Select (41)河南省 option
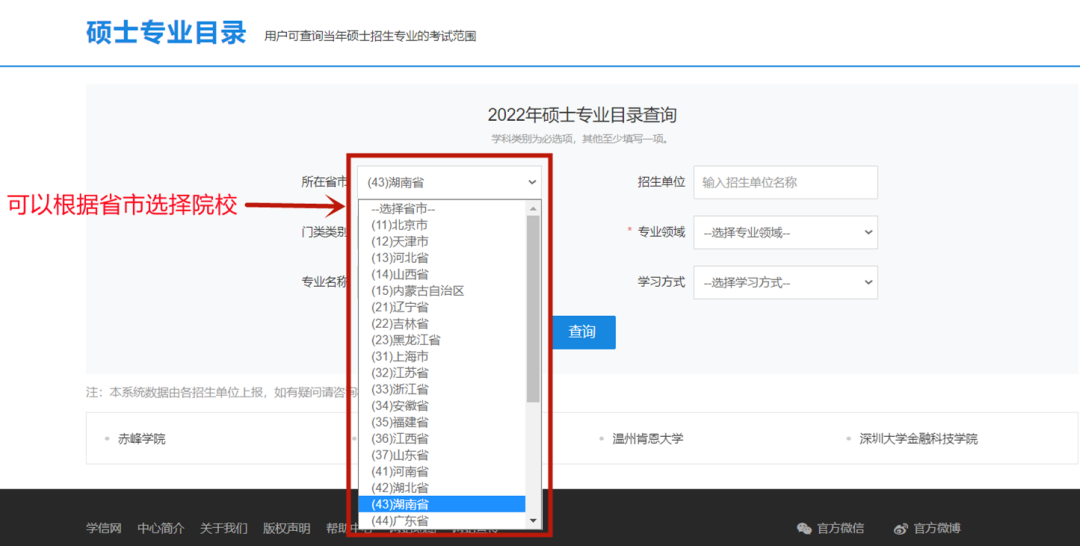 click(442, 472)
